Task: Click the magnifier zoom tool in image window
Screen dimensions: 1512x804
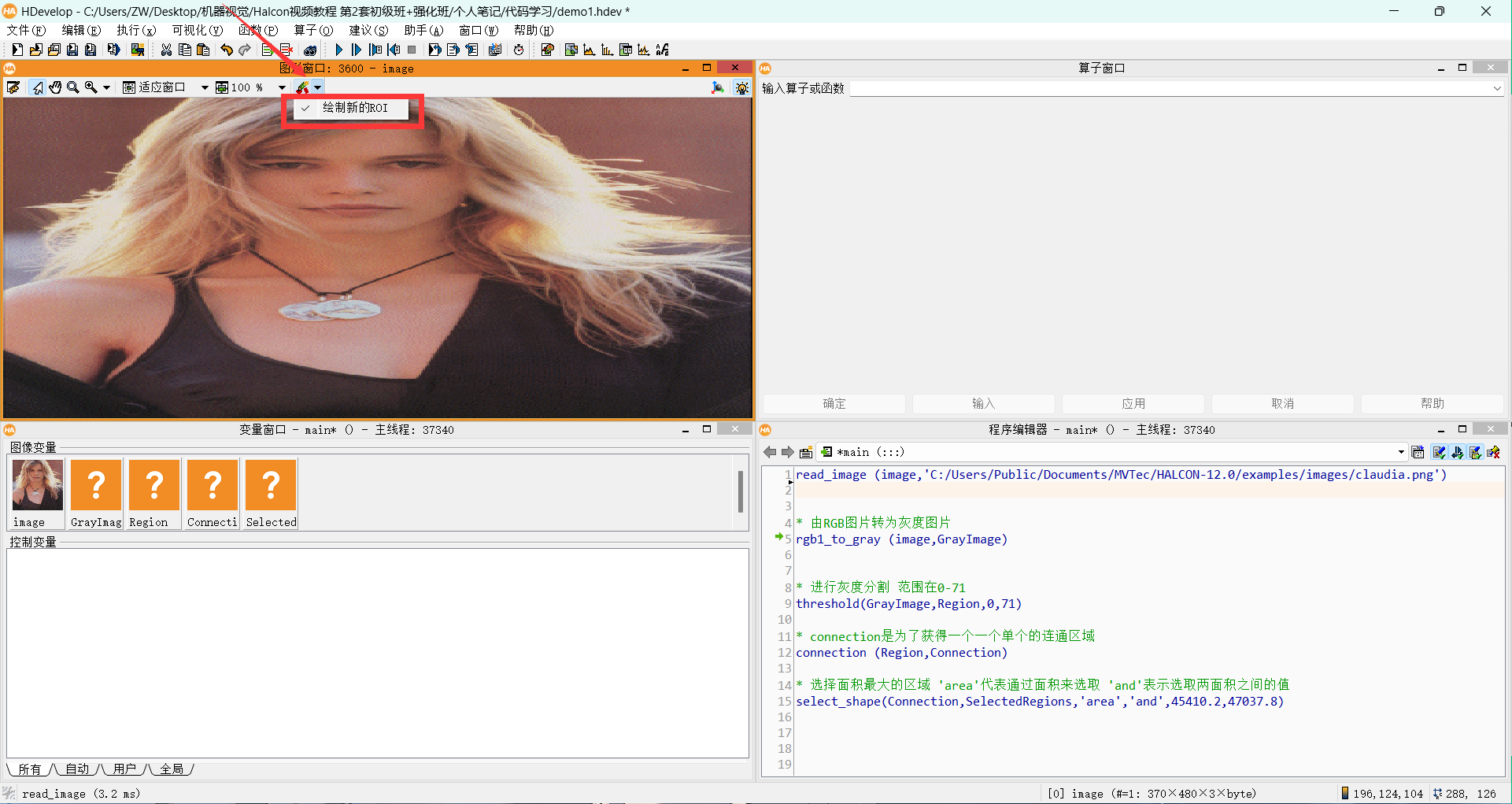Action: tap(73, 87)
